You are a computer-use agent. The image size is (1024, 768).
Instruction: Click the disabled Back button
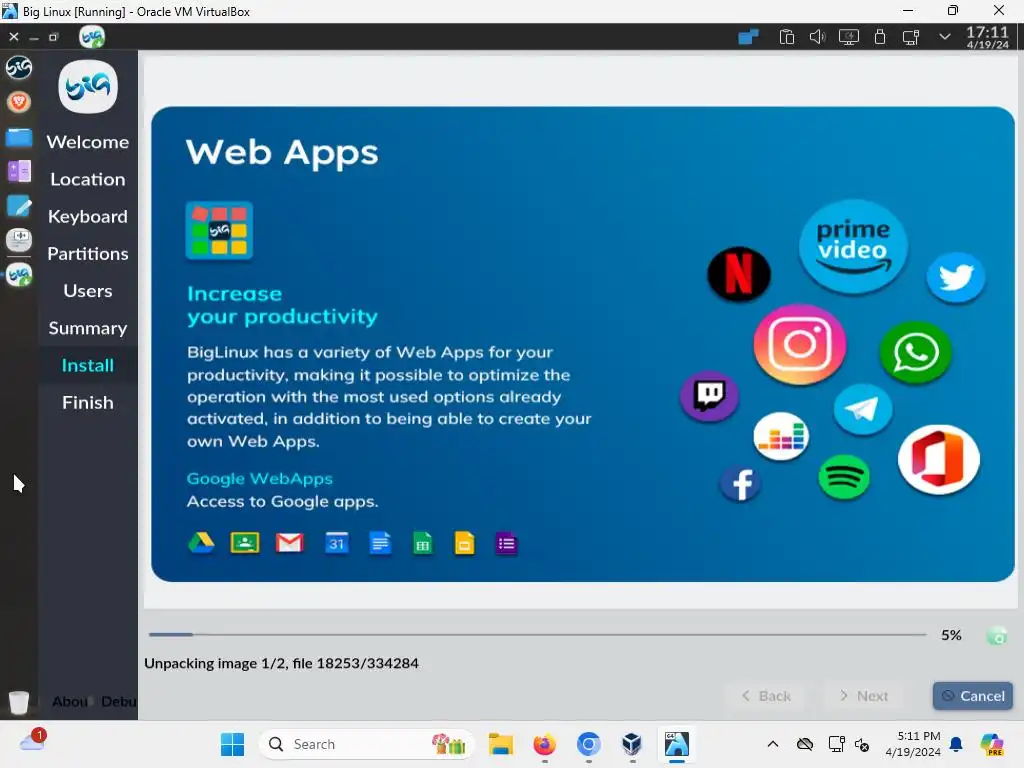point(765,696)
